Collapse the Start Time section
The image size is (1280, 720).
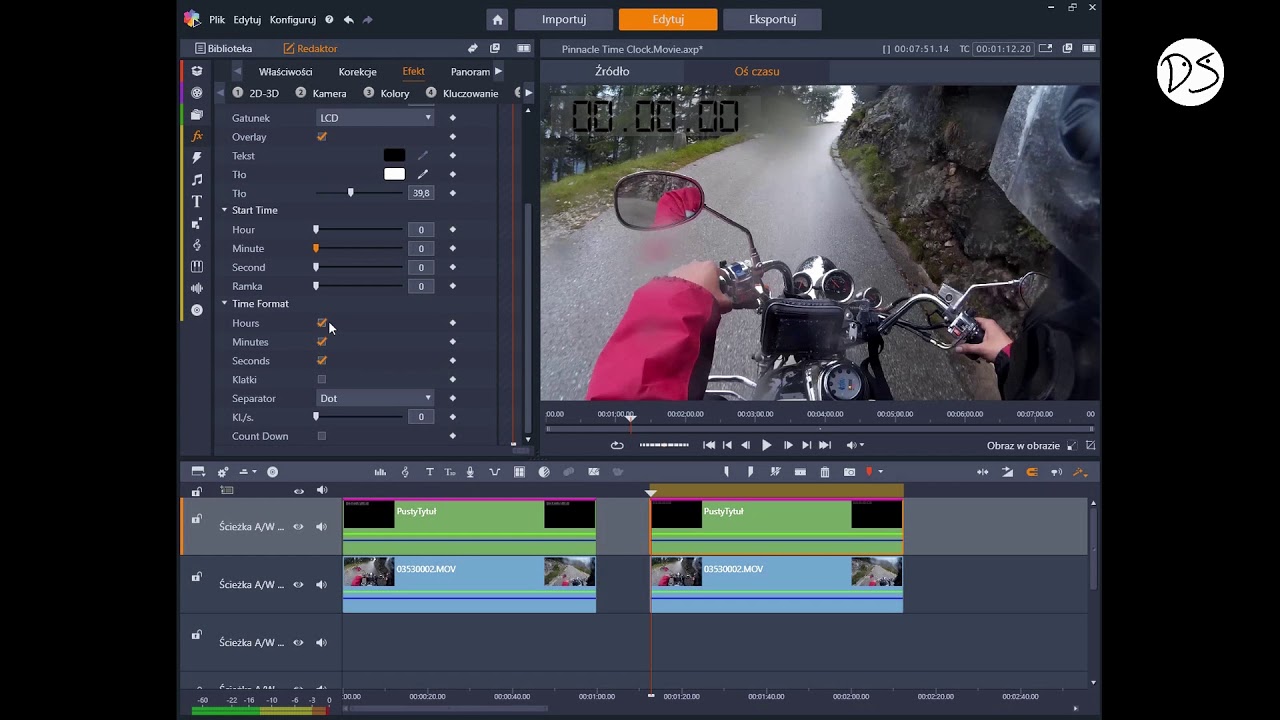click(x=224, y=210)
